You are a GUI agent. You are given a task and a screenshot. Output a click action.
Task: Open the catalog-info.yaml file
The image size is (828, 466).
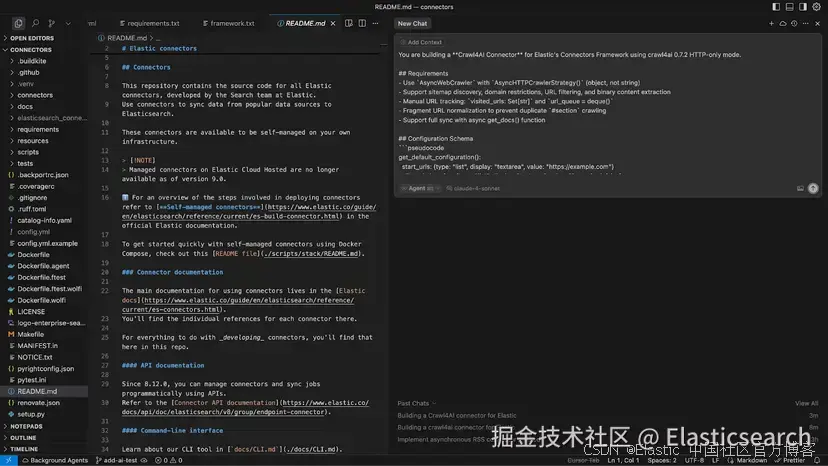(x=44, y=220)
